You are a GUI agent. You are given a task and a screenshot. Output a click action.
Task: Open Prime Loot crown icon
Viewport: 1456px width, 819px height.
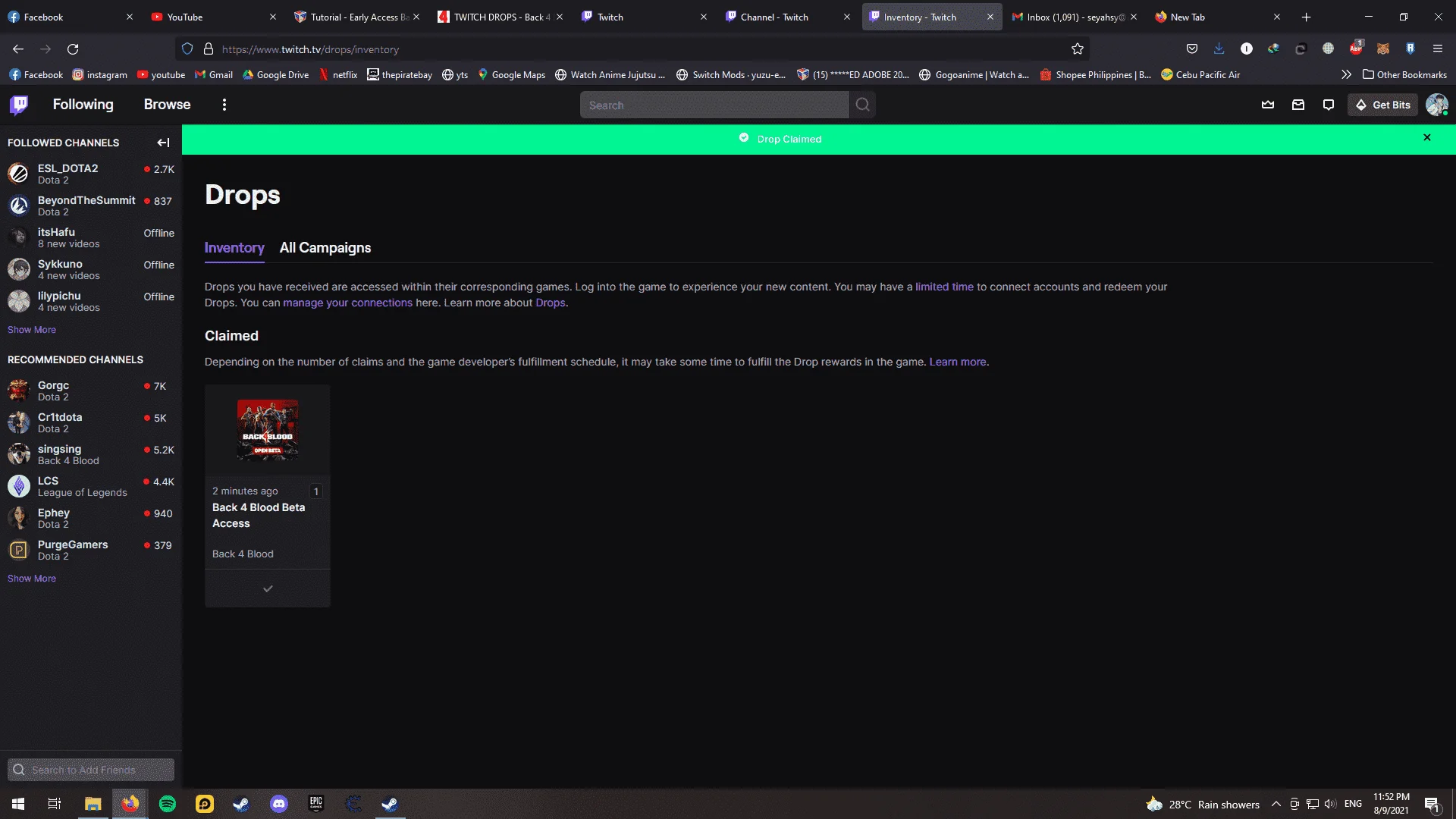(x=1268, y=105)
